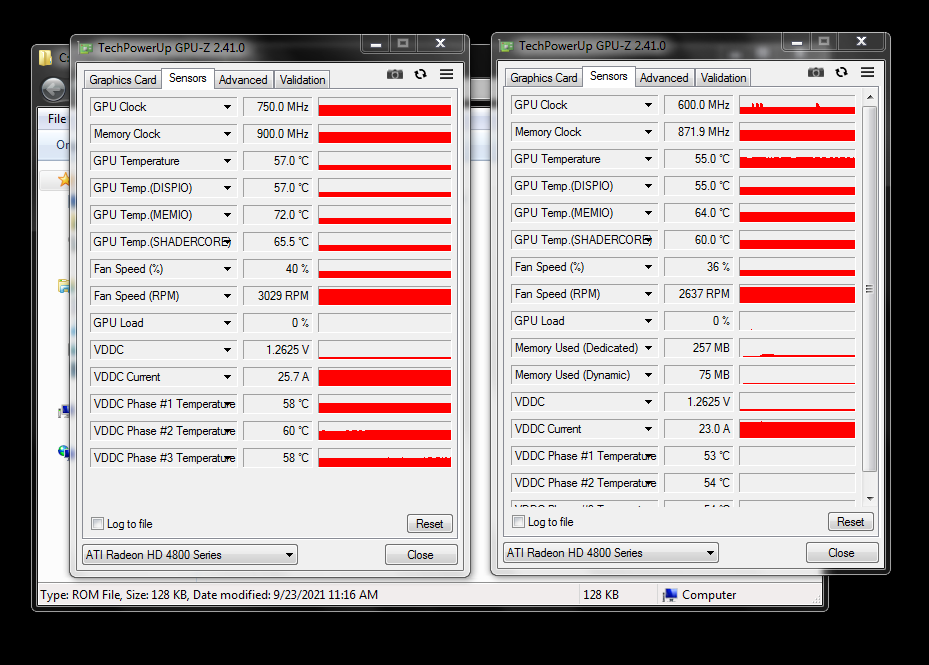929x665 pixels.
Task: Open GPU Load dropdown in right window
Action: point(648,321)
